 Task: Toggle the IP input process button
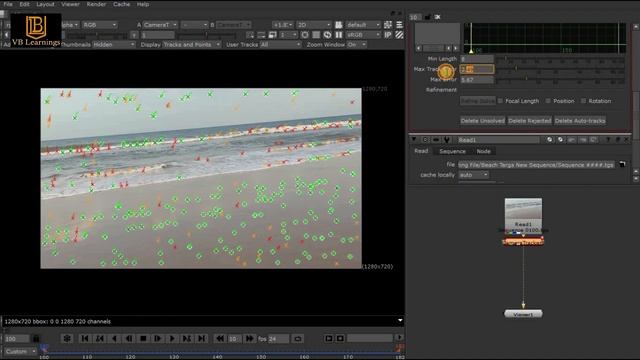tap(388, 35)
